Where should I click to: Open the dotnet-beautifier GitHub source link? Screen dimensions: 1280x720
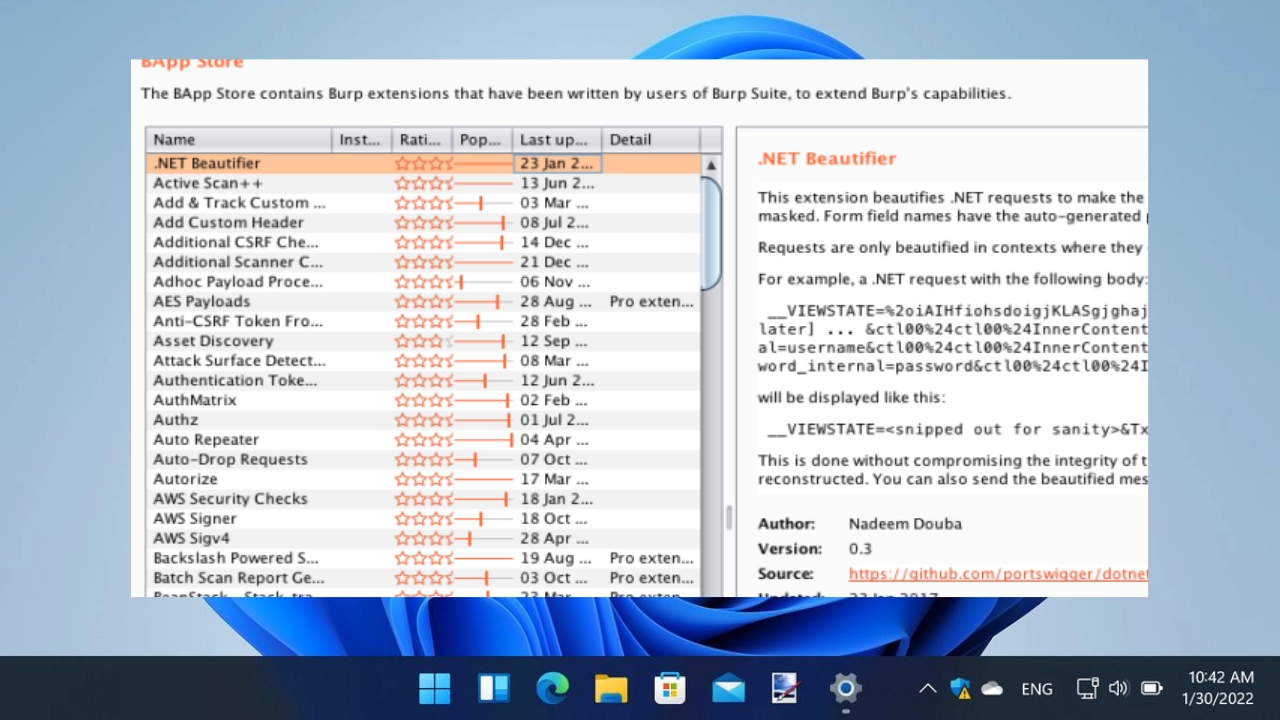998,574
